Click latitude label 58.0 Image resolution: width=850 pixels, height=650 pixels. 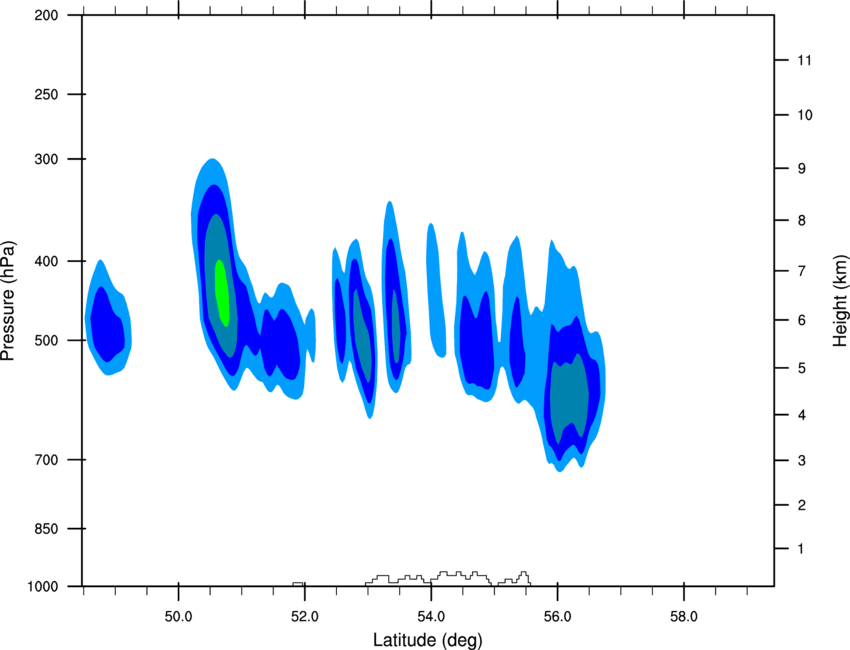pyautogui.click(x=684, y=617)
